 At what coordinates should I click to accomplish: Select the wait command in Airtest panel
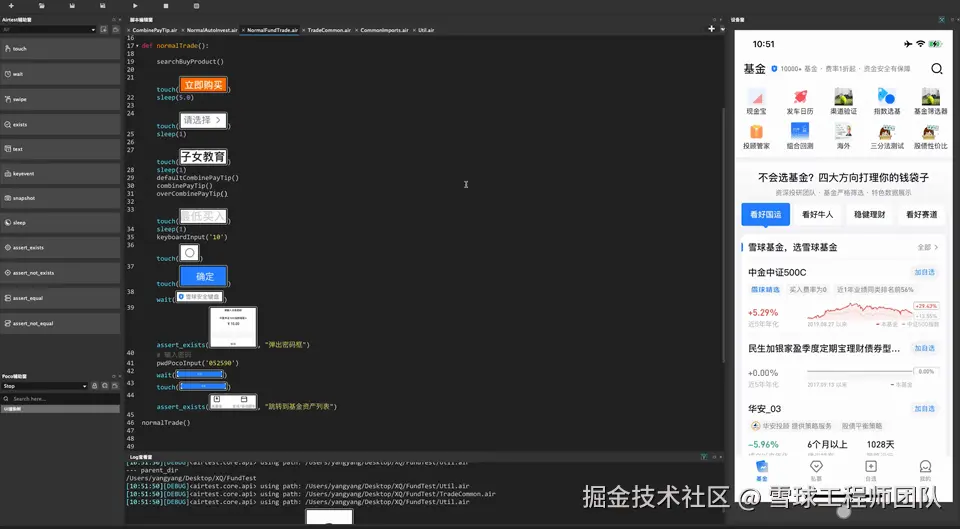(x=60, y=73)
